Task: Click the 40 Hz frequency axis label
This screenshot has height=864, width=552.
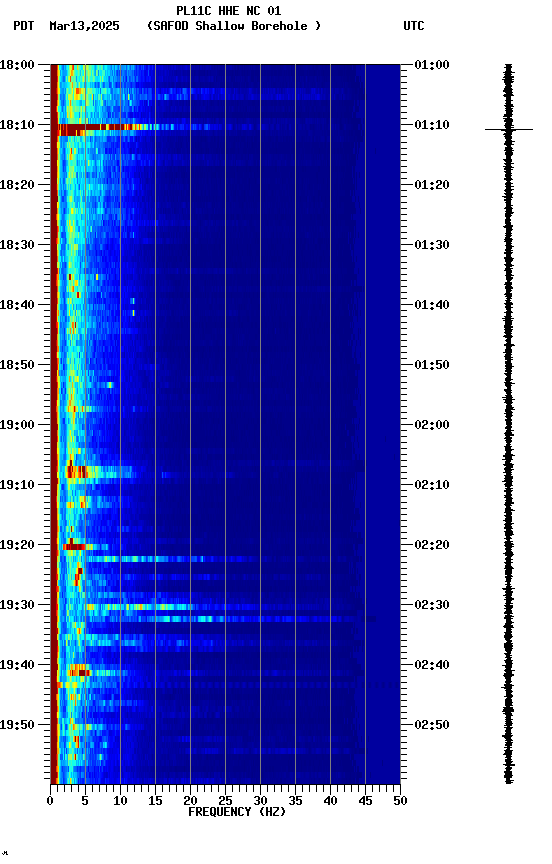Action: click(x=330, y=801)
